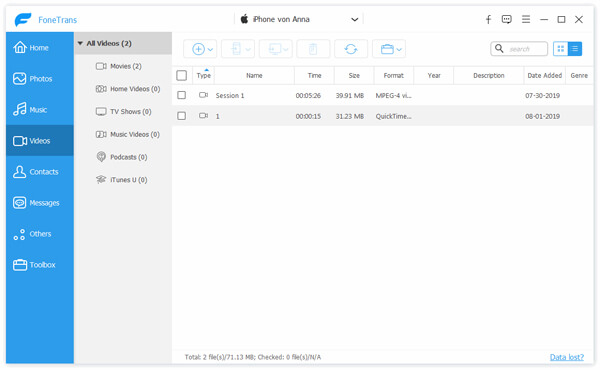Viewport: 600px width, 370px height.
Task: Click the 07-30-2019 date added cell
Action: pos(542,96)
